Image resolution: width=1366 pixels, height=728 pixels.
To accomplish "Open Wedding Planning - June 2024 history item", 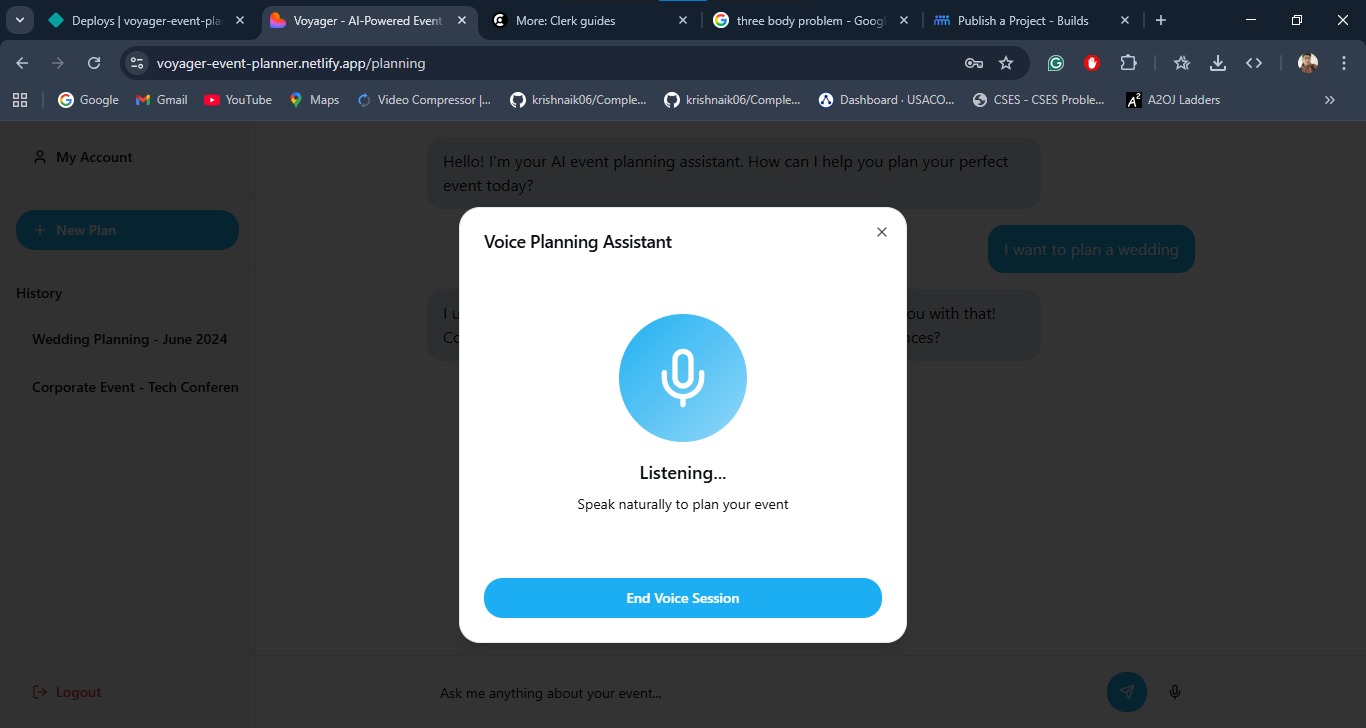I will [129, 339].
